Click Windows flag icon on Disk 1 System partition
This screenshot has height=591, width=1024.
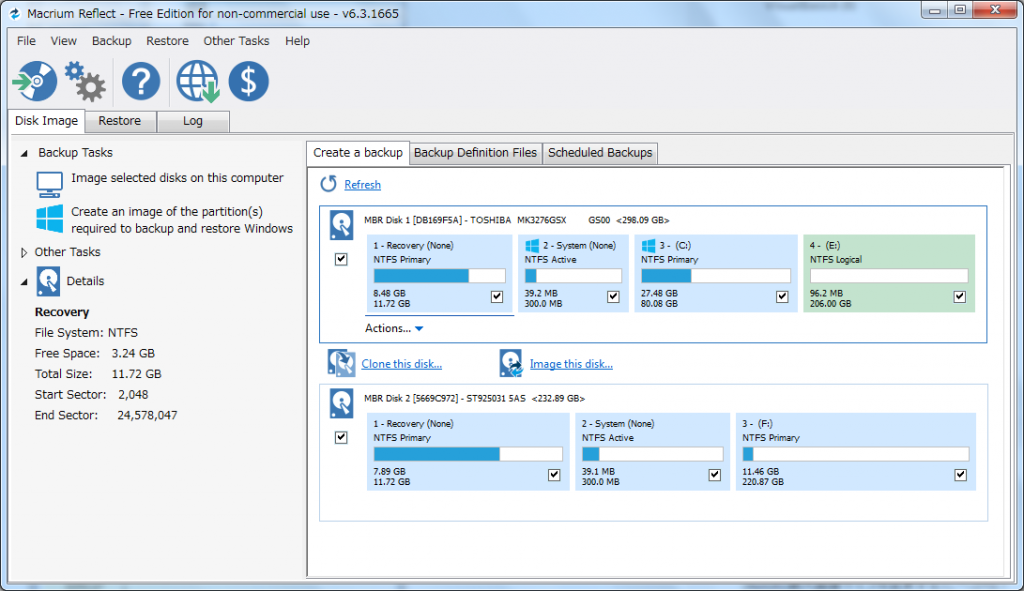[x=532, y=246]
